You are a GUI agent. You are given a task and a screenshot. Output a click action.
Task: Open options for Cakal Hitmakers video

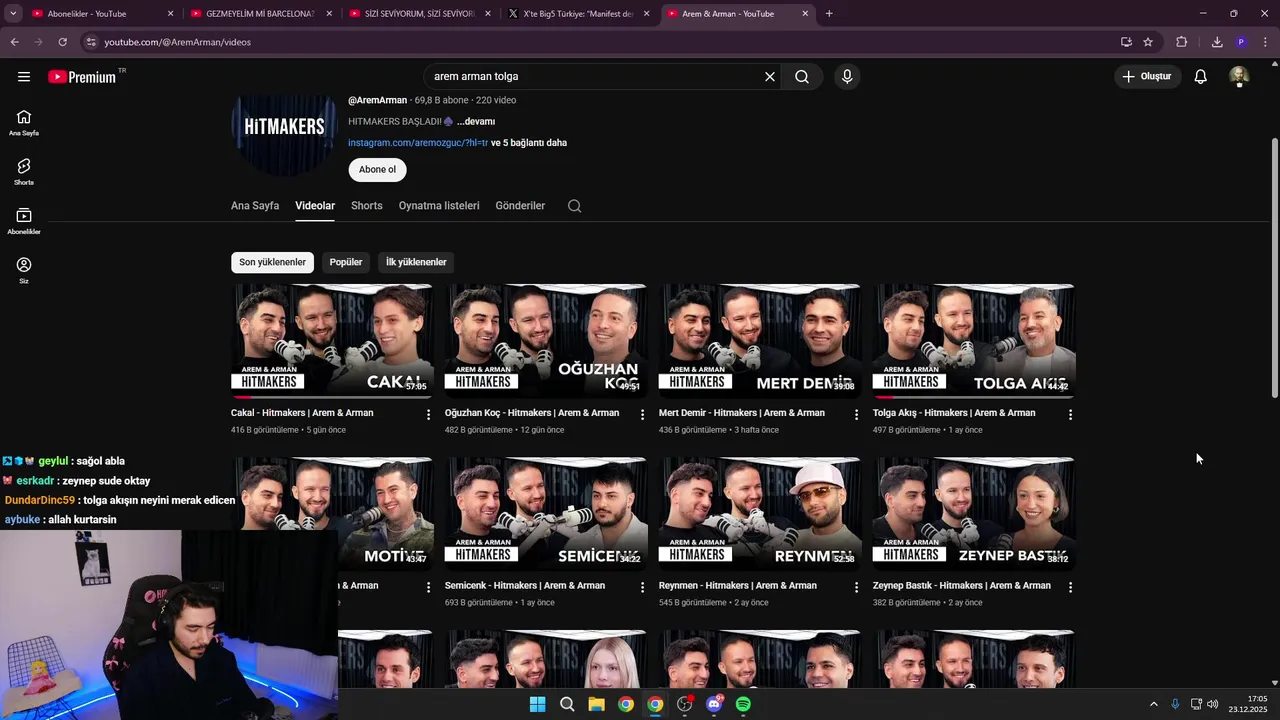pyautogui.click(x=428, y=414)
